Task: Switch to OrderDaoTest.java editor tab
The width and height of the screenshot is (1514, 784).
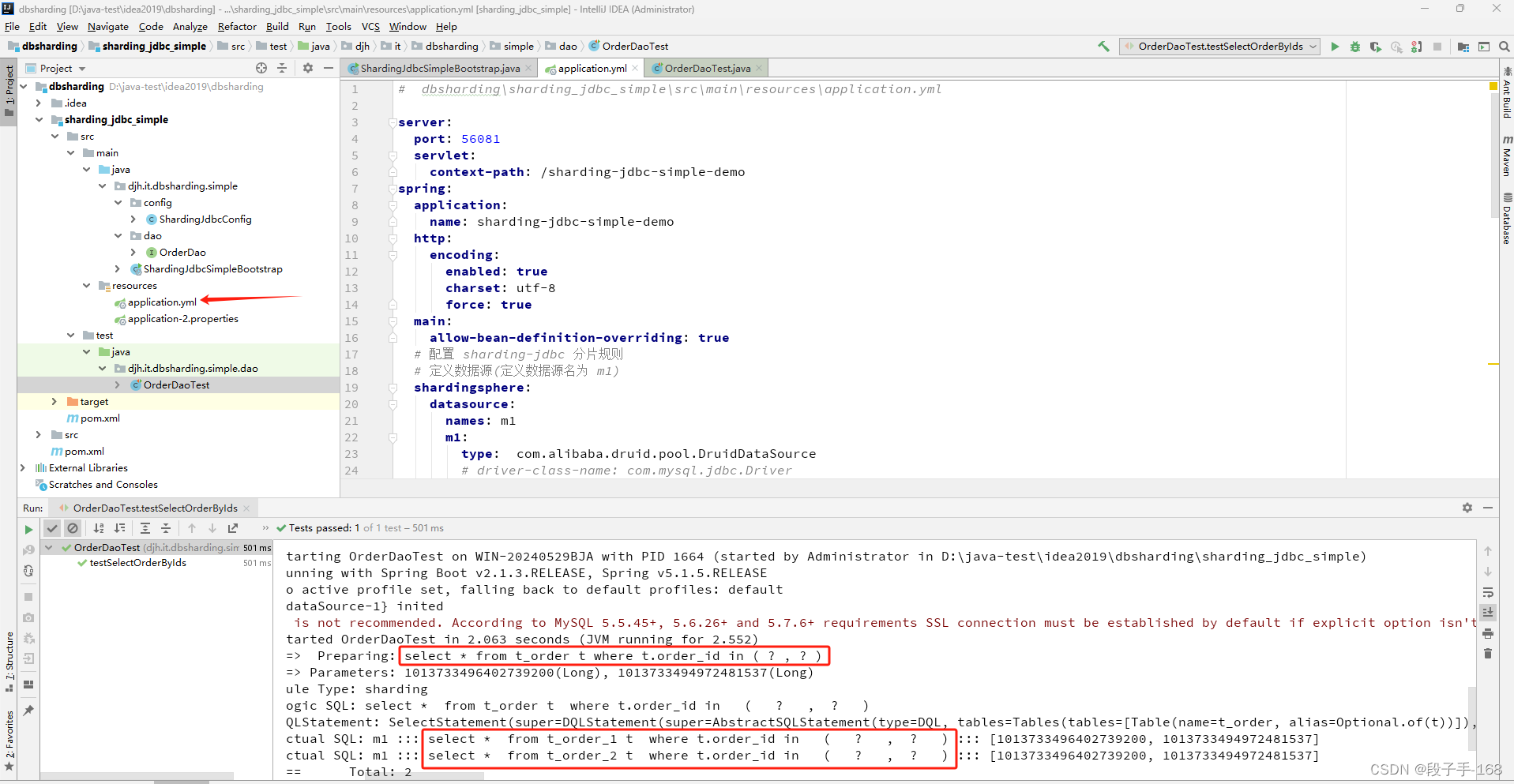Action: point(708,69)
